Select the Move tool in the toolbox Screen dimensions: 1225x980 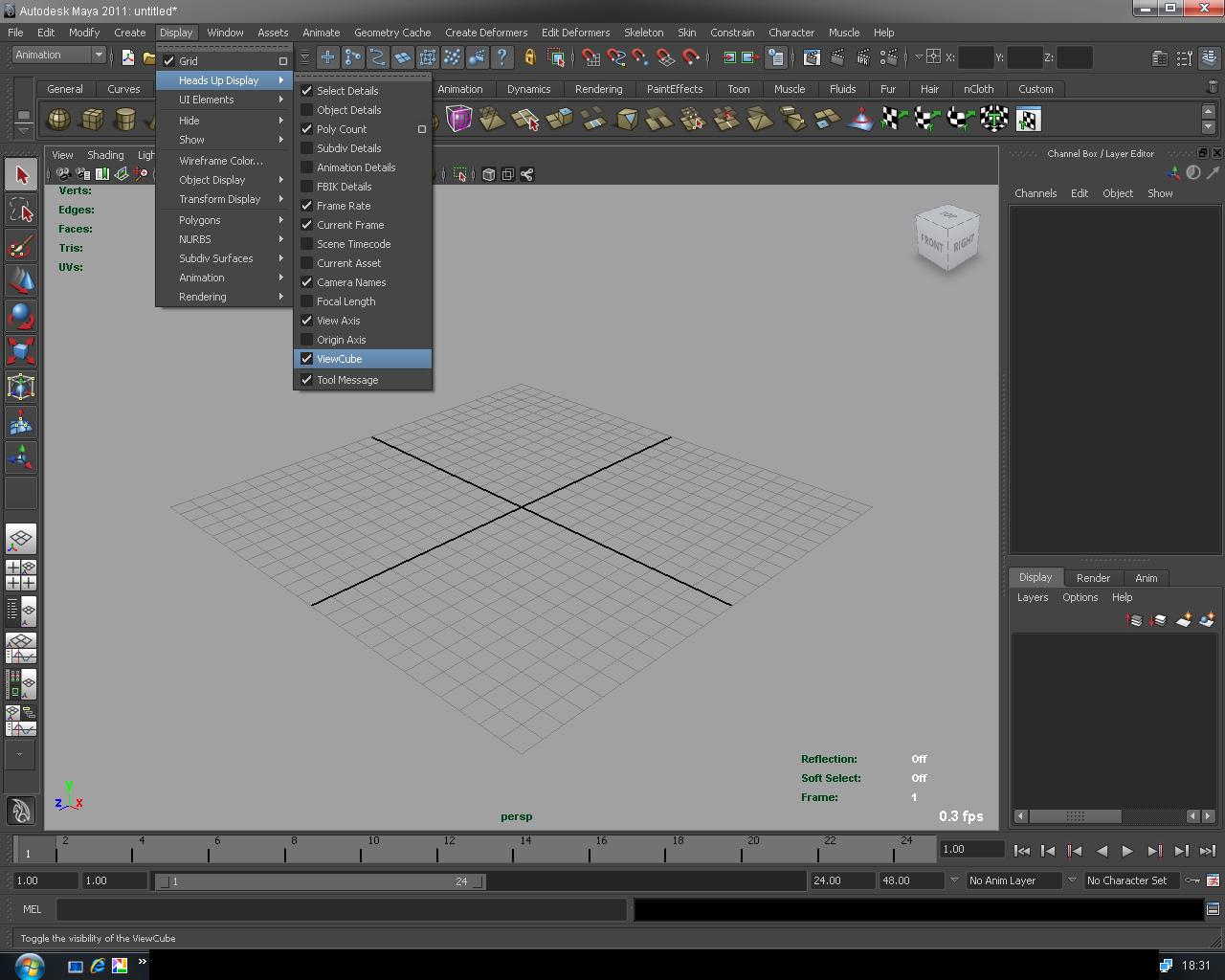20,280
